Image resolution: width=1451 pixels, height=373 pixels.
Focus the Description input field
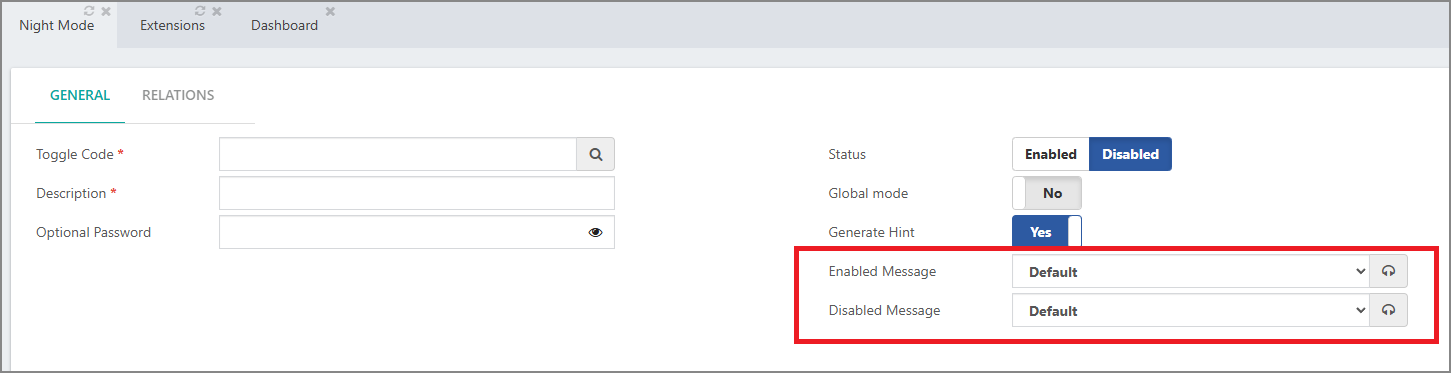(417, 193)
